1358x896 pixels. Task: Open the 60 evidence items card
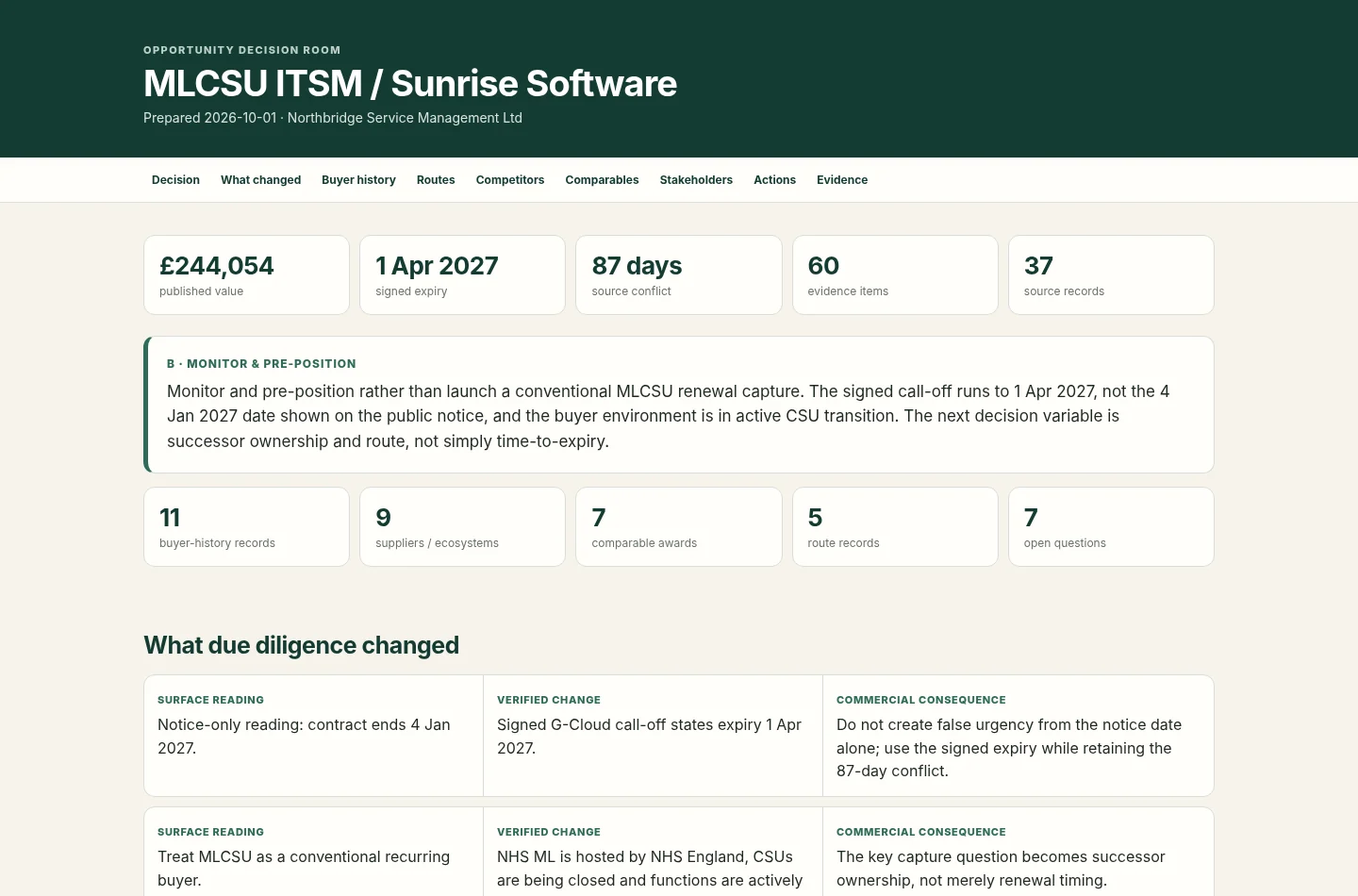895,274
